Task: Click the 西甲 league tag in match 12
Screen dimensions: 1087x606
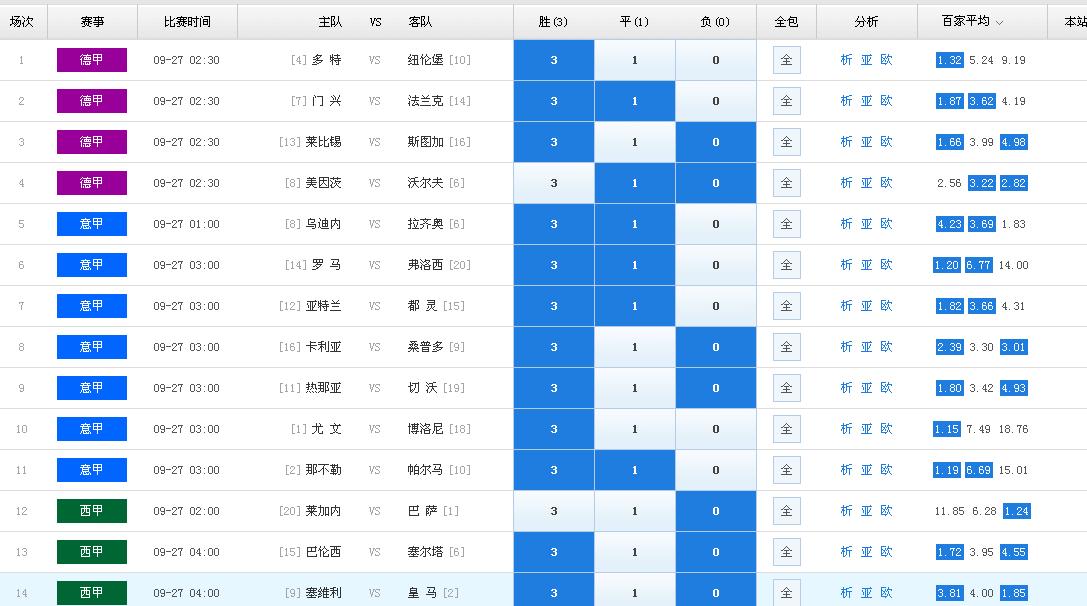Action: [92, 511]
